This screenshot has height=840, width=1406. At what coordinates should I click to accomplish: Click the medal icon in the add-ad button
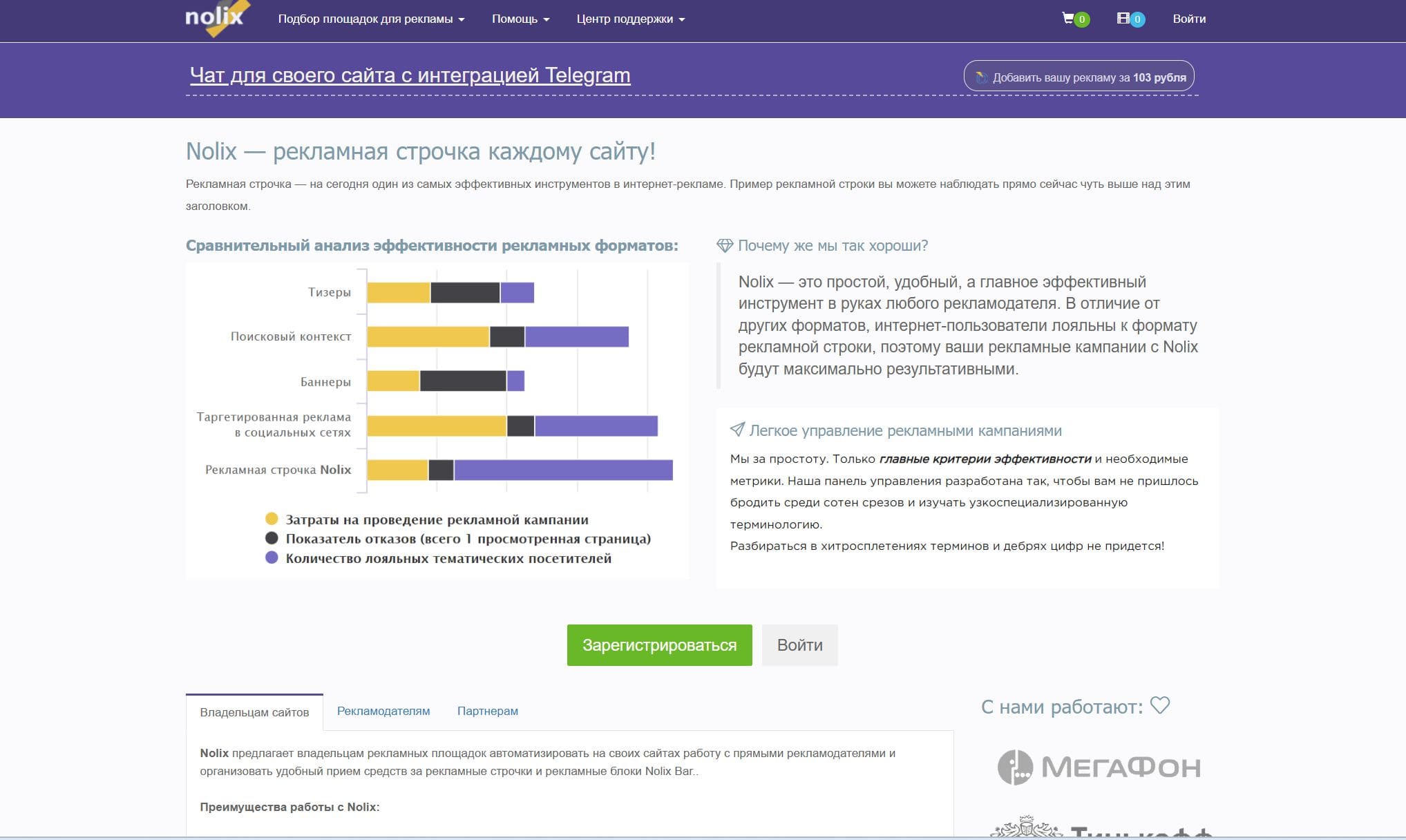point(981,77)
